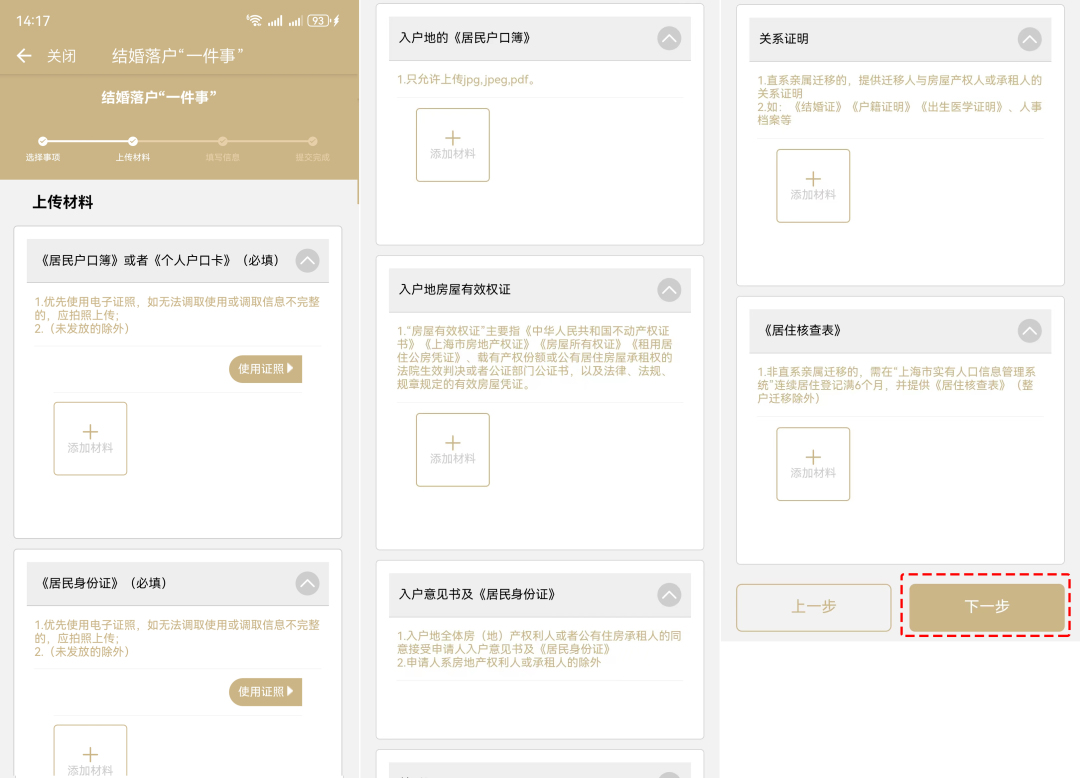The image size is (1080, 778).
Task: Go back with 上一步 button
Action: pyautogui.click(x=813, y=607)
